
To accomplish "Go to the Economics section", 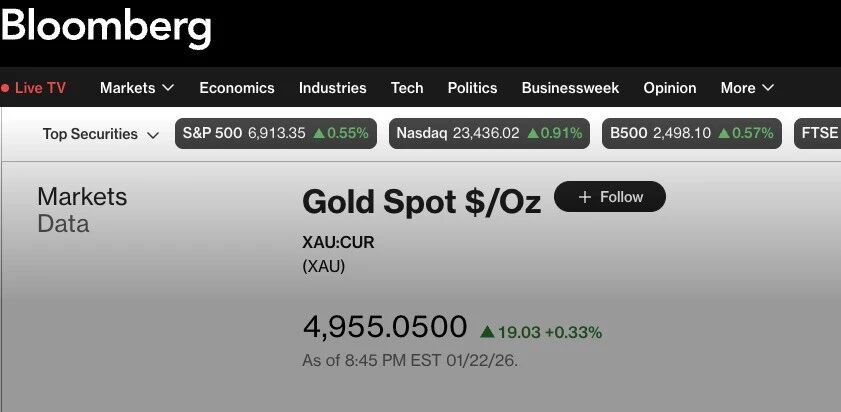I will (x=237, y=88).
